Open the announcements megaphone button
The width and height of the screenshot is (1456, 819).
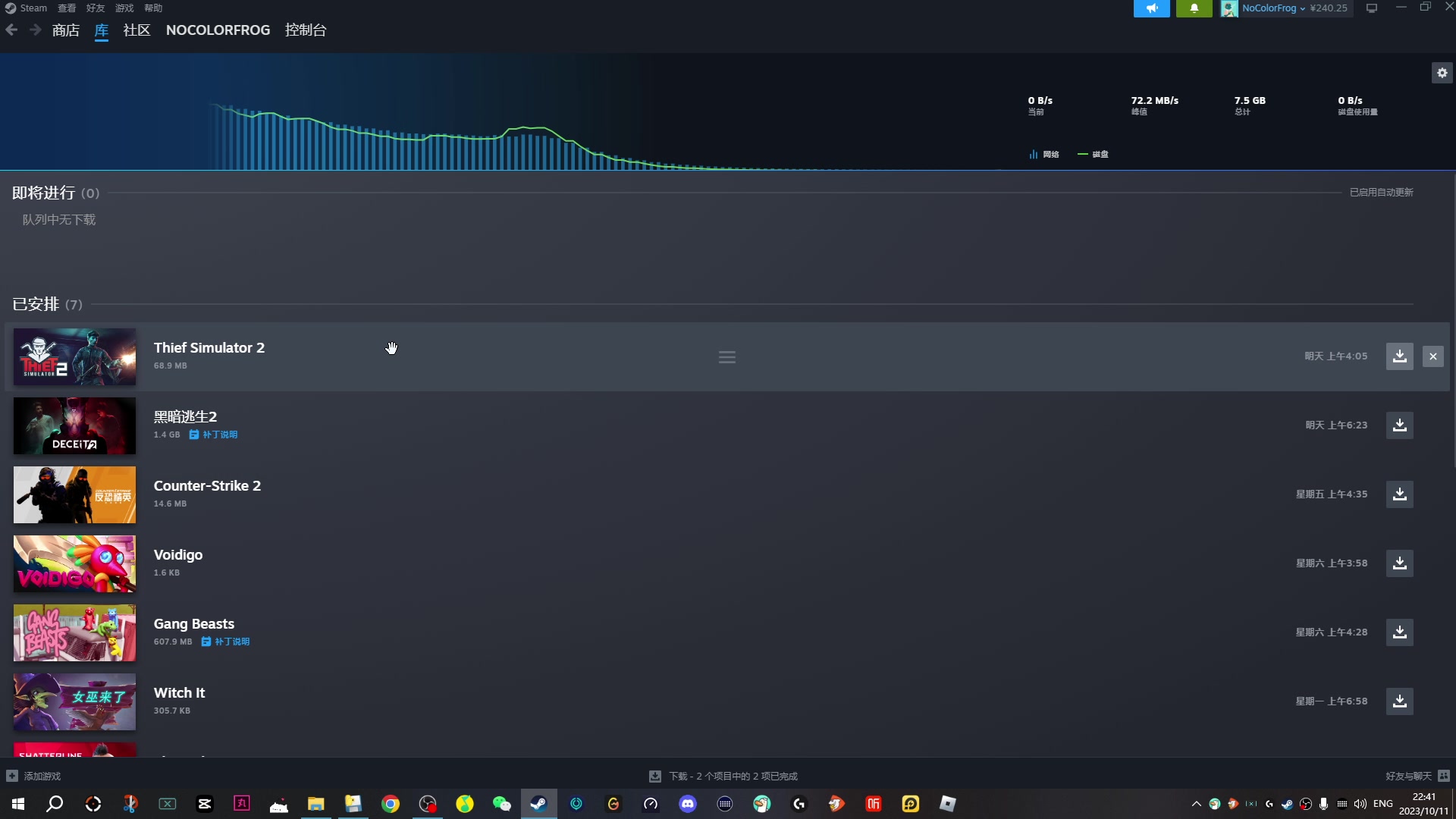click(x=1151, y=8)
